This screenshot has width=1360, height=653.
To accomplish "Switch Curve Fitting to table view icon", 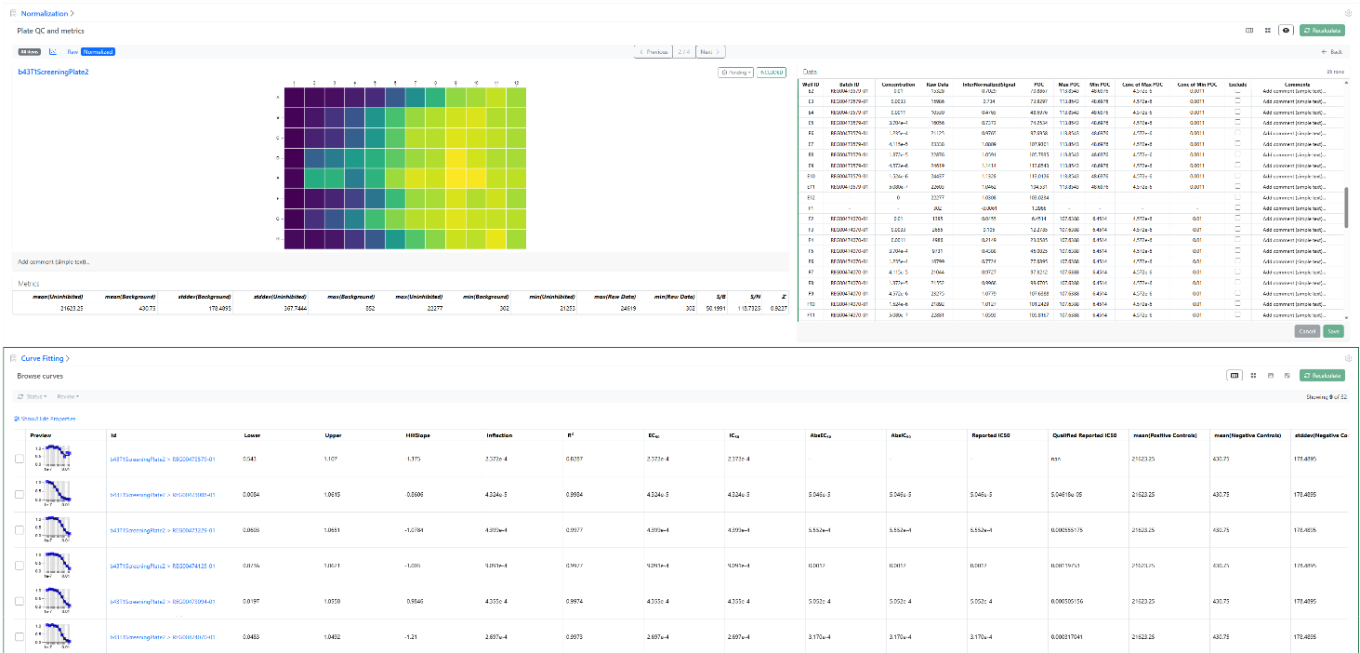I will 1235,375.
